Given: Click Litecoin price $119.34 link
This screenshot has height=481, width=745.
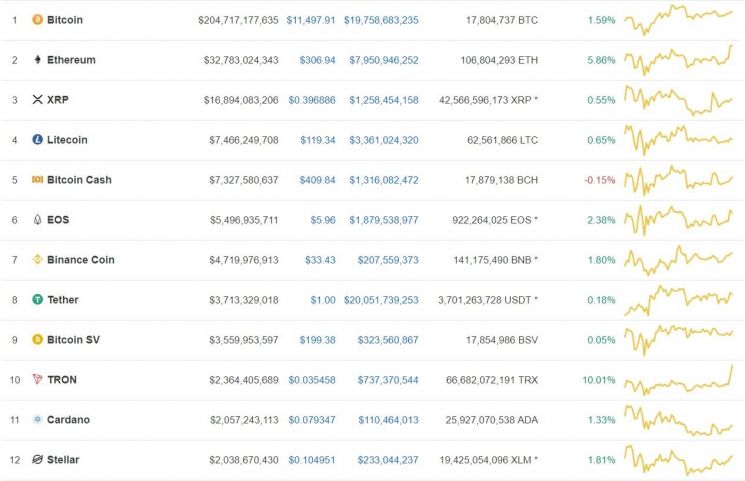Looking at the screenshot, I should pos(318,140).
